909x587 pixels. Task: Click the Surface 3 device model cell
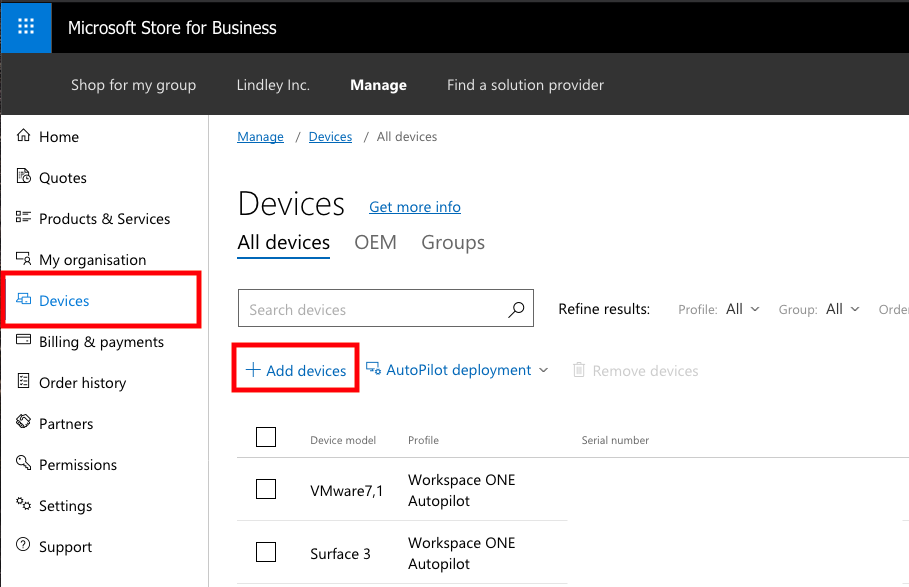(x=340, y=554)
